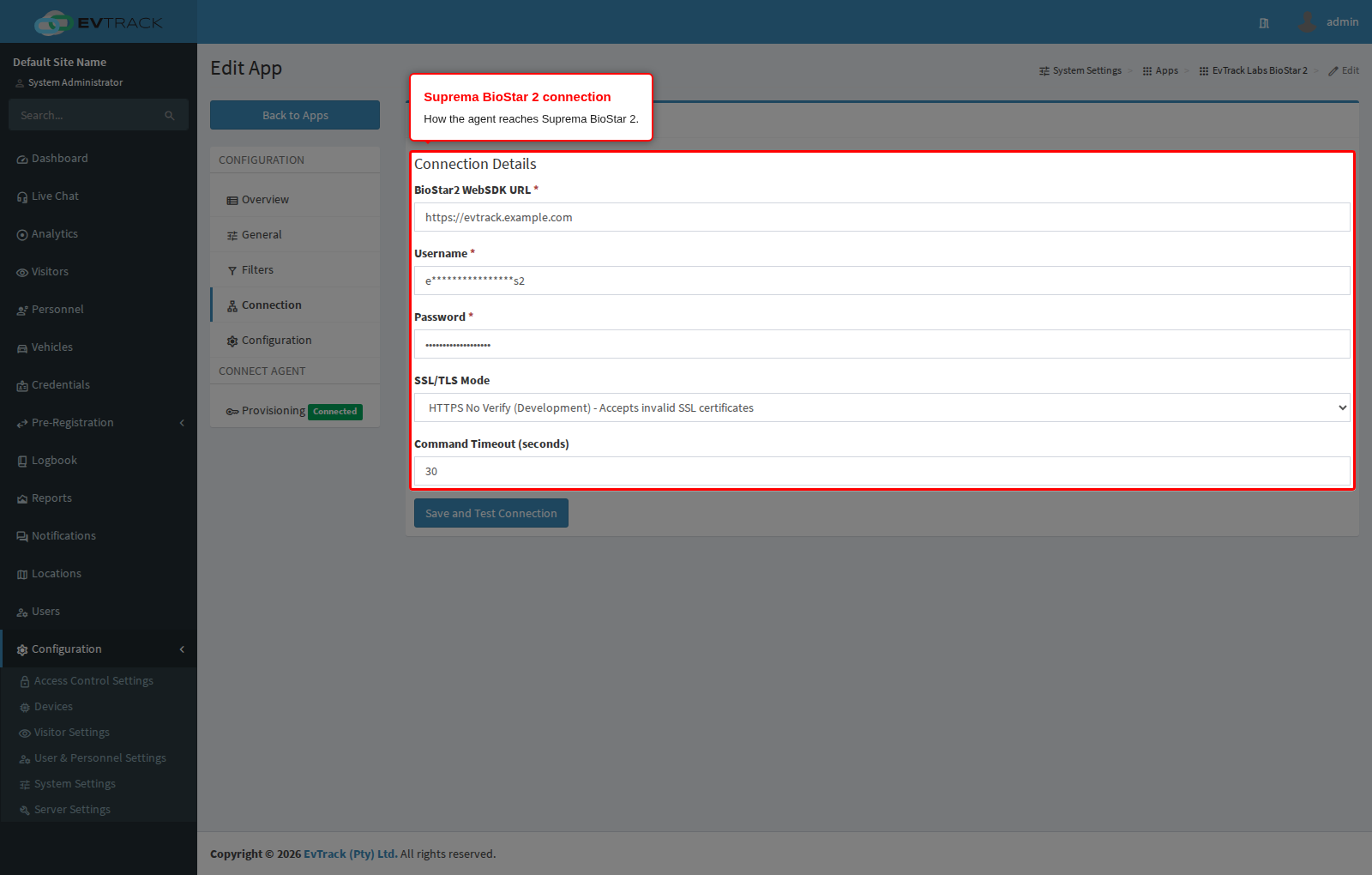
Task: Click Save and Test Connection
Action: (491, 513)
